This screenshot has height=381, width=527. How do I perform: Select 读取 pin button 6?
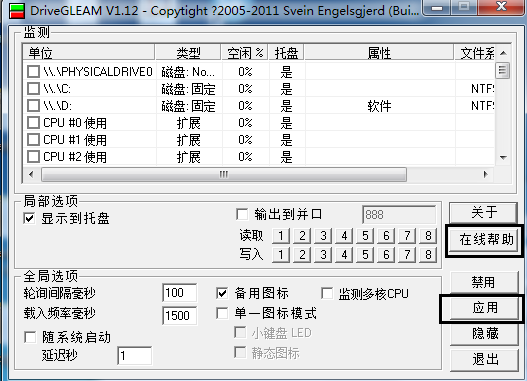point(386,236)
